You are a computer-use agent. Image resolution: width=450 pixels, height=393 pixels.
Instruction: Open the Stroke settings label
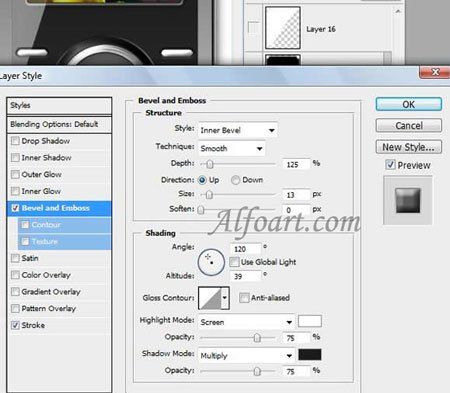(33, 325)
